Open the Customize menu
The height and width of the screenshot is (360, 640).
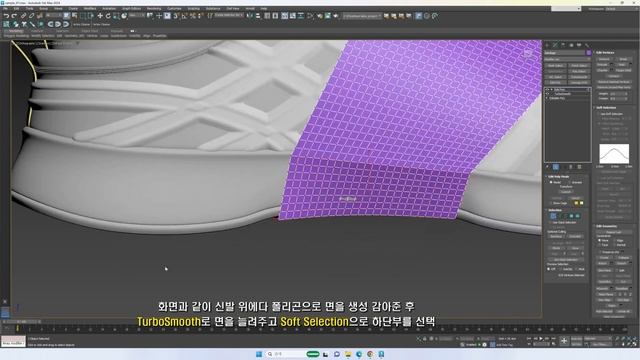click(174, 8)
